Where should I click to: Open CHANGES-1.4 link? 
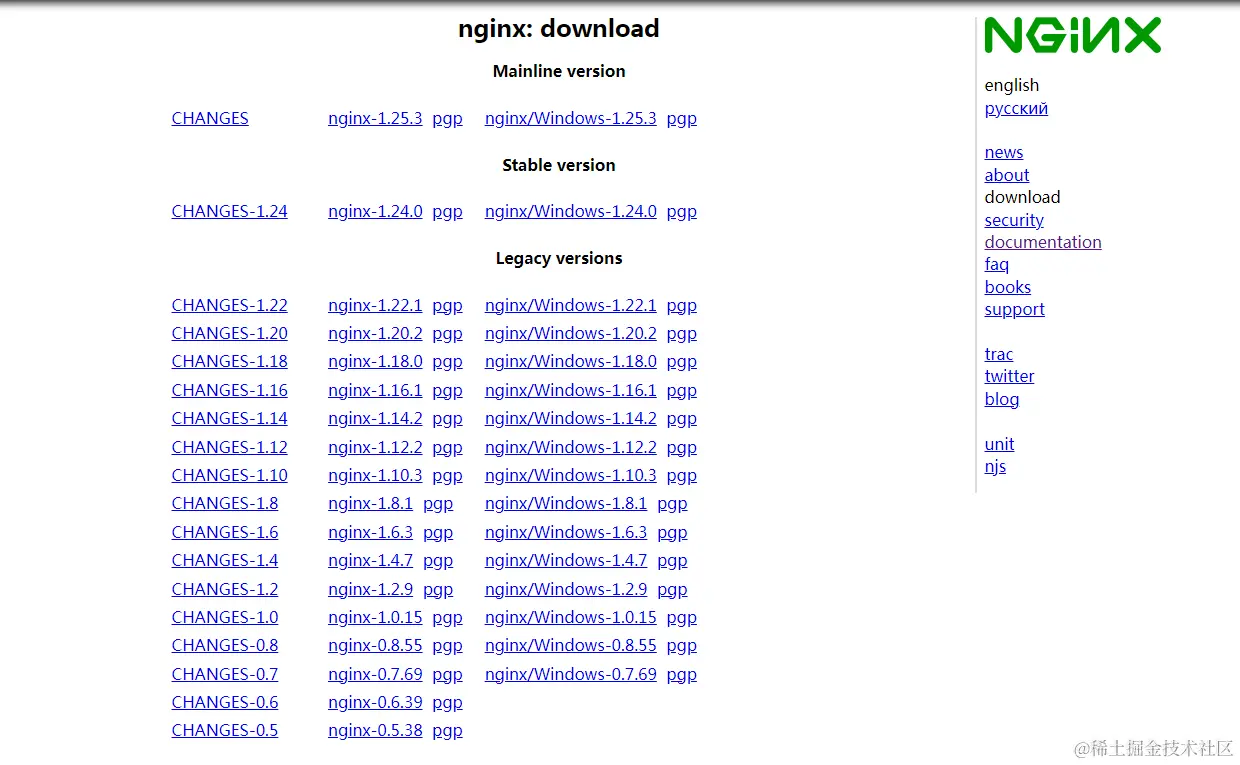[225, 560]
